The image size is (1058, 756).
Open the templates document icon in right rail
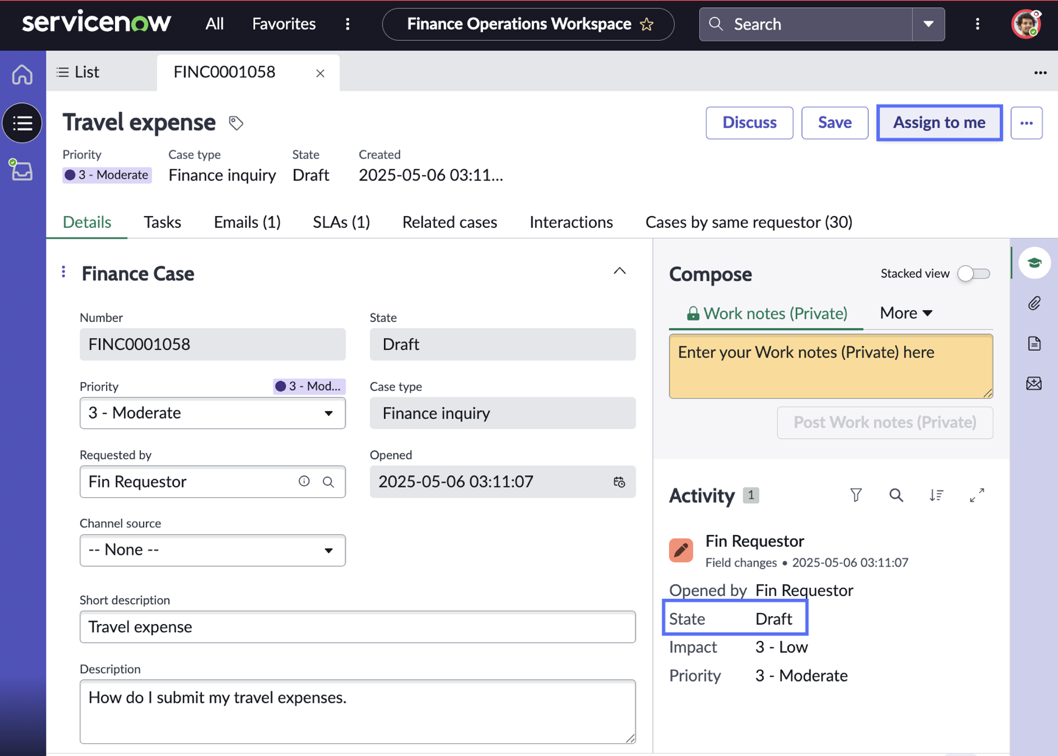[x=1034, y=343]
